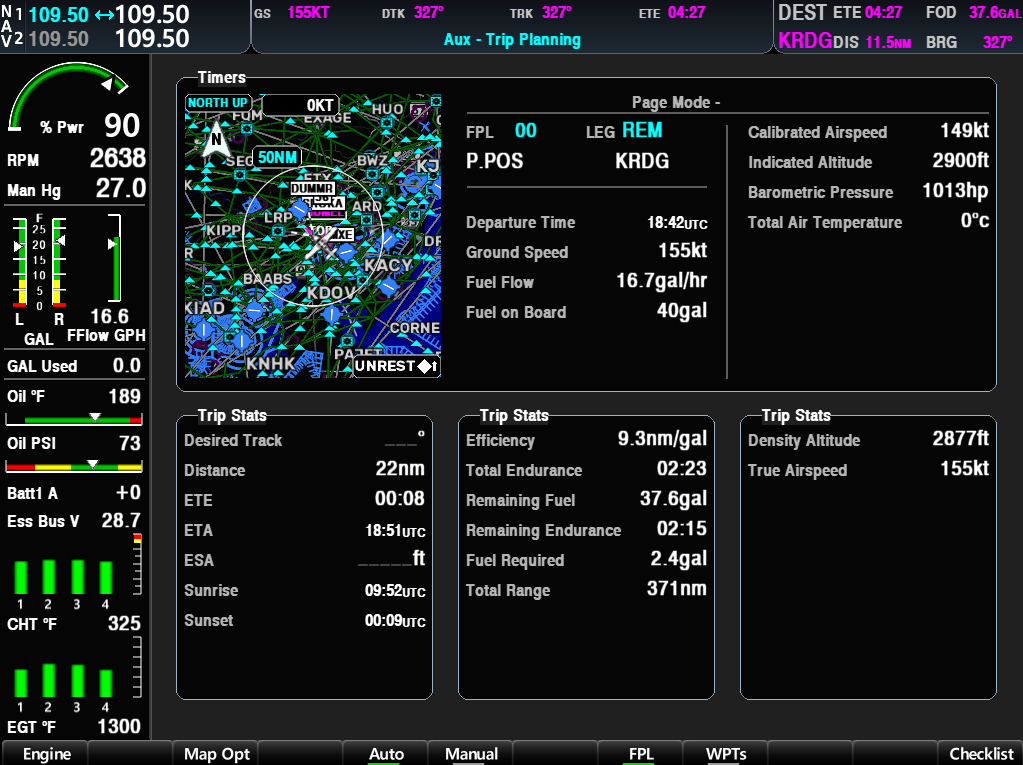Open the Engine softkey page
Image resolution: width=1023 pixels, height=765 pixels.
point(46,753)
